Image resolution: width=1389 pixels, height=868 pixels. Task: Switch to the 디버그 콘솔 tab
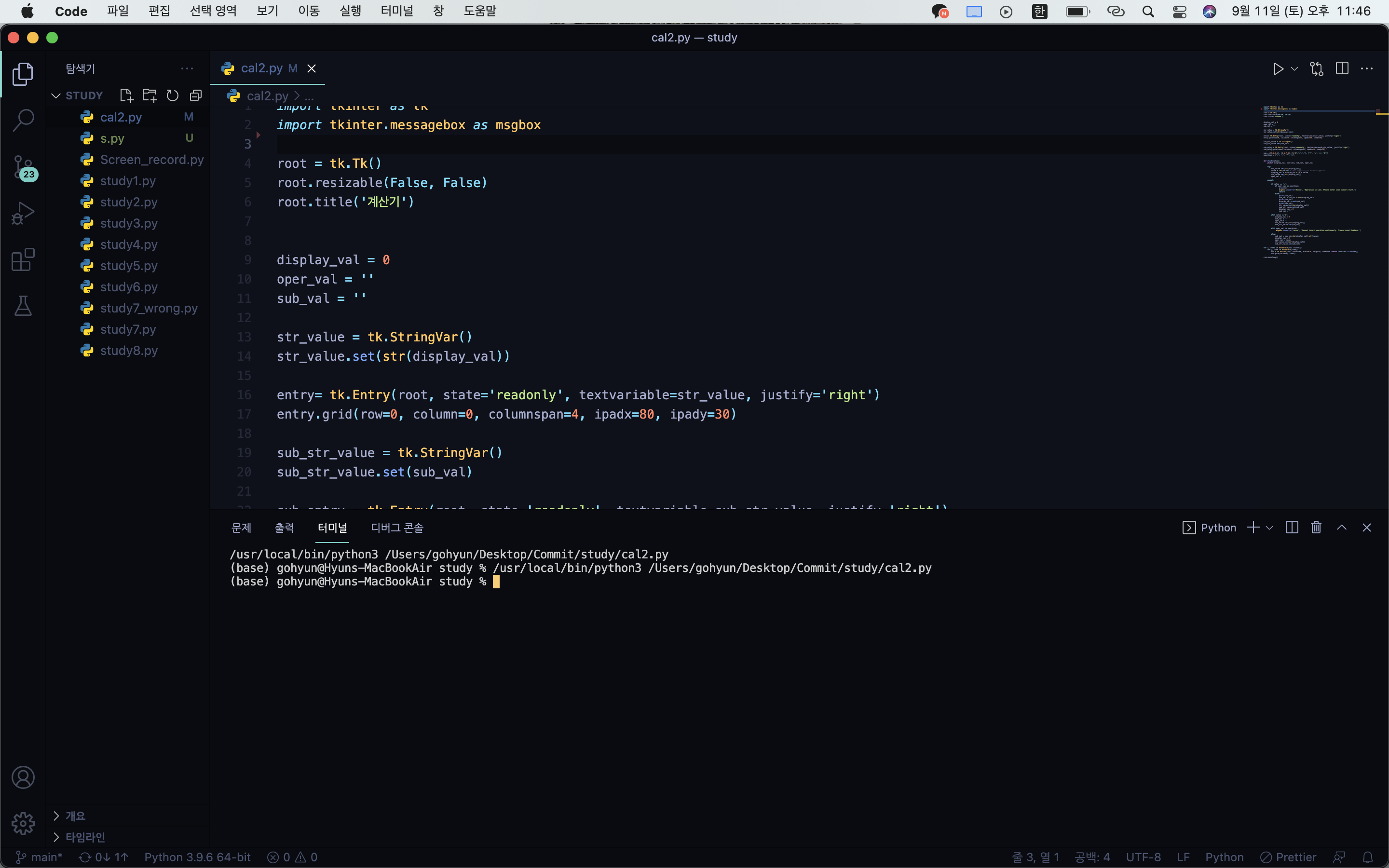point(397,528)
